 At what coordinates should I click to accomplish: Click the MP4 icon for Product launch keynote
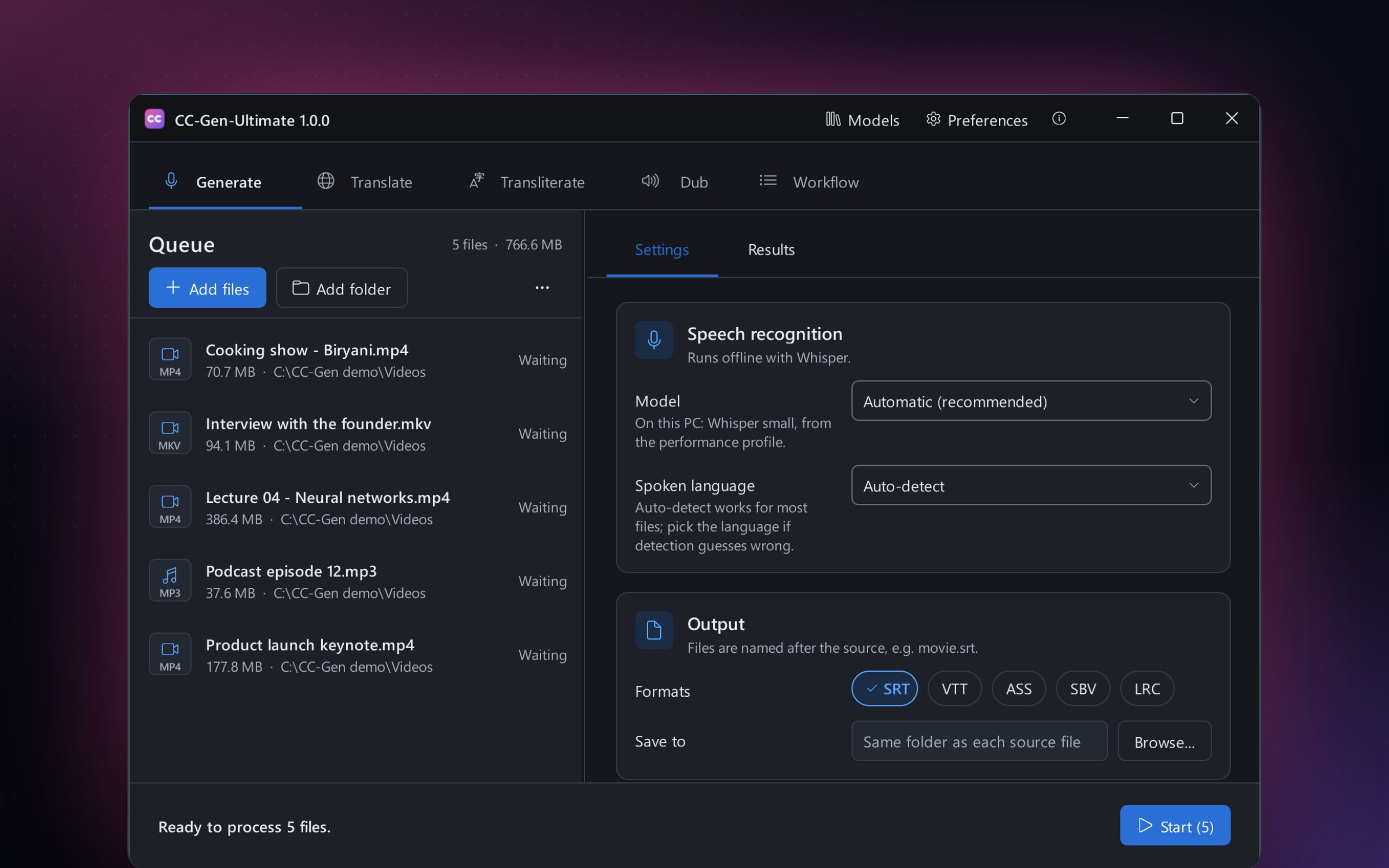[170, 654]
